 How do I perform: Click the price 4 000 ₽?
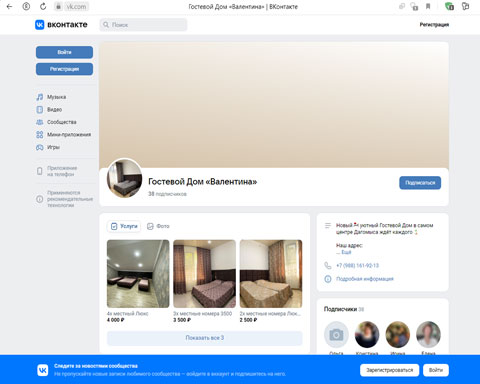coord(116,320)
